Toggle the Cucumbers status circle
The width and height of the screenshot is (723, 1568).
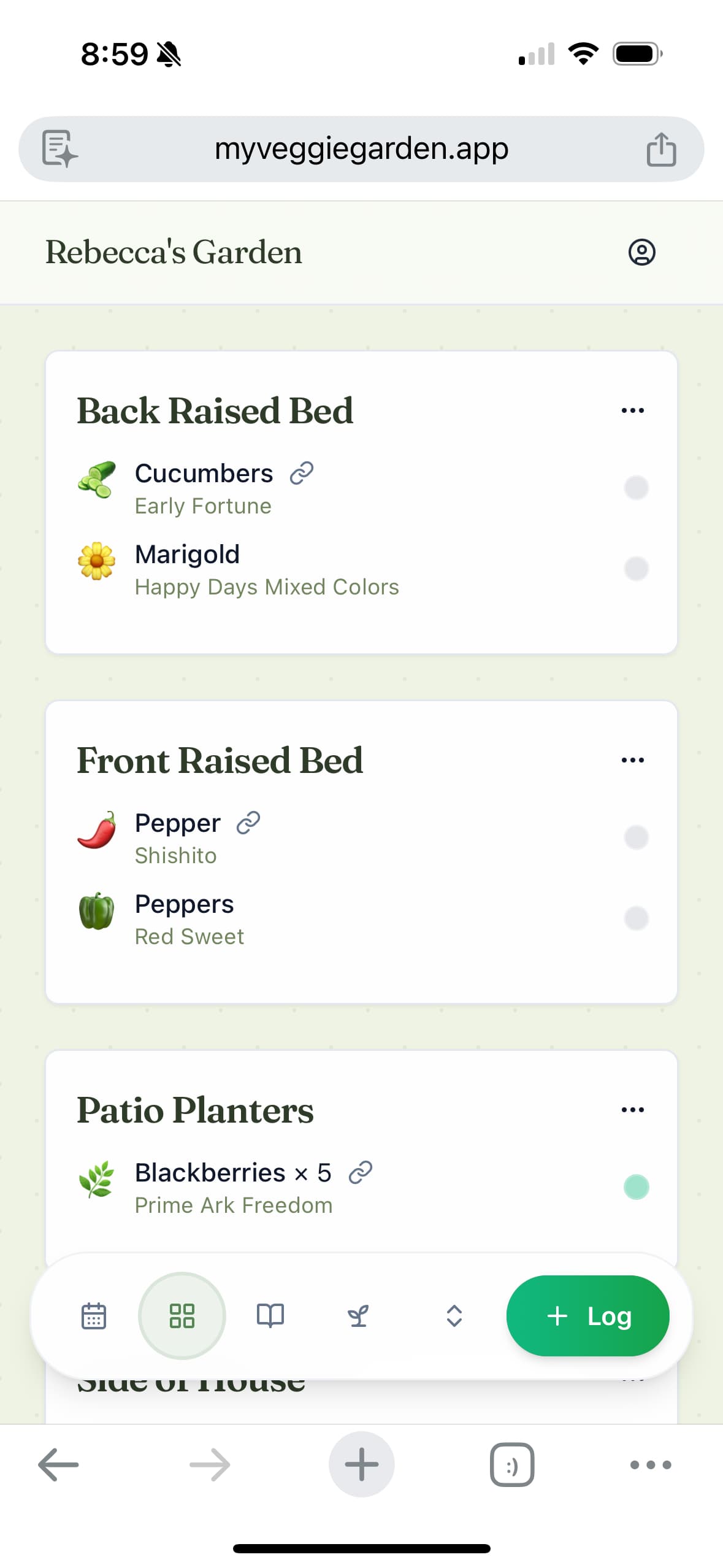tap(636, 488)
